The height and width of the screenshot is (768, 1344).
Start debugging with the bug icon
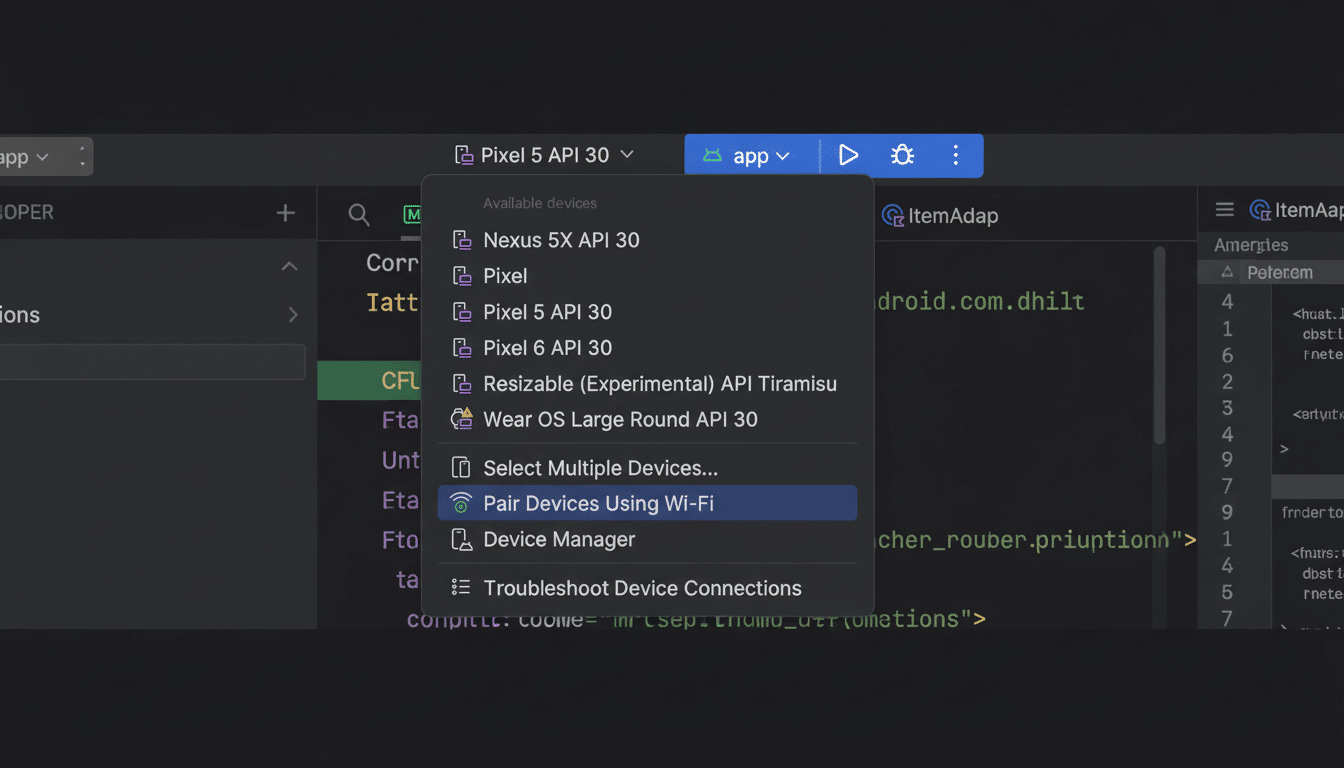tap(902, 155)
